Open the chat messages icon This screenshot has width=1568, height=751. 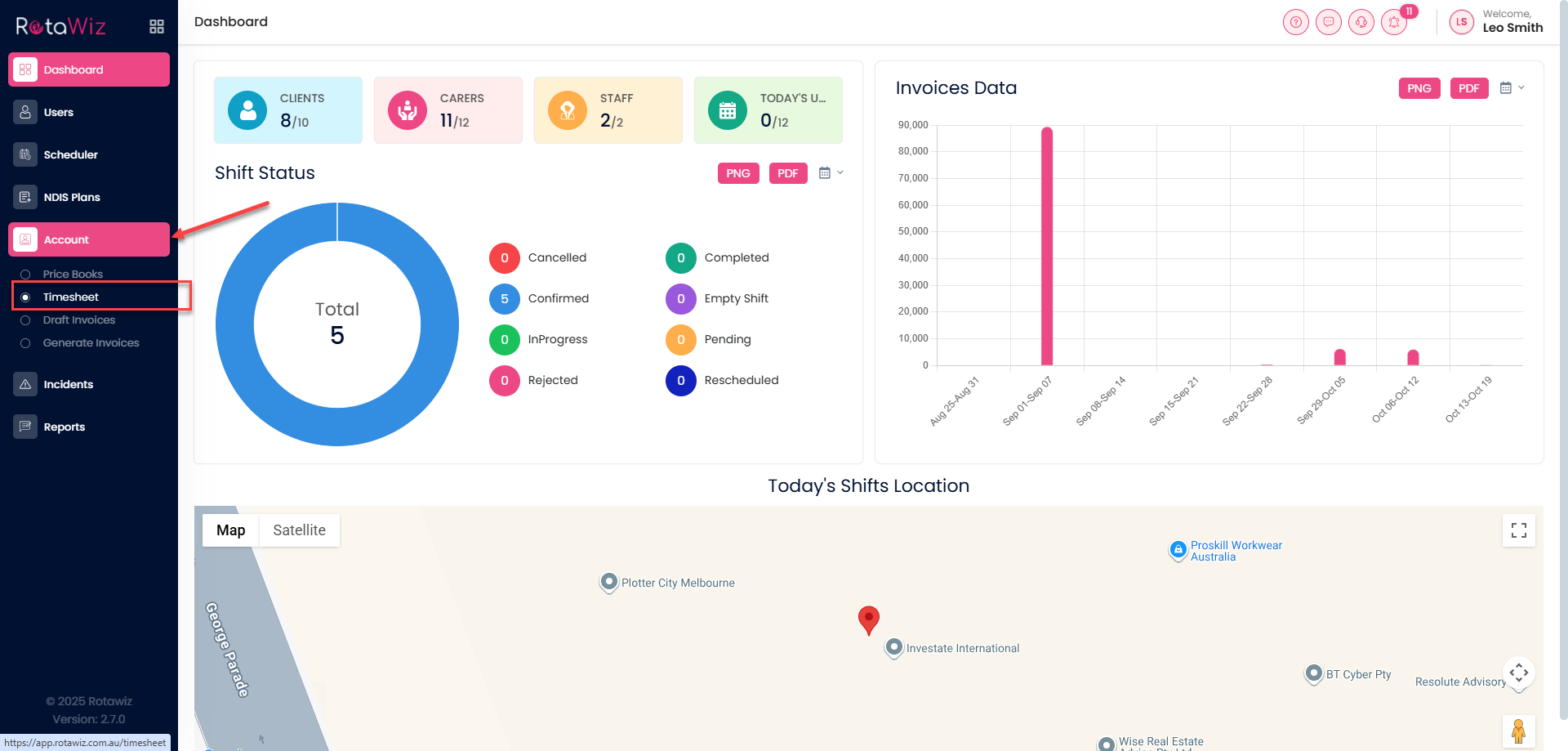1328,22
